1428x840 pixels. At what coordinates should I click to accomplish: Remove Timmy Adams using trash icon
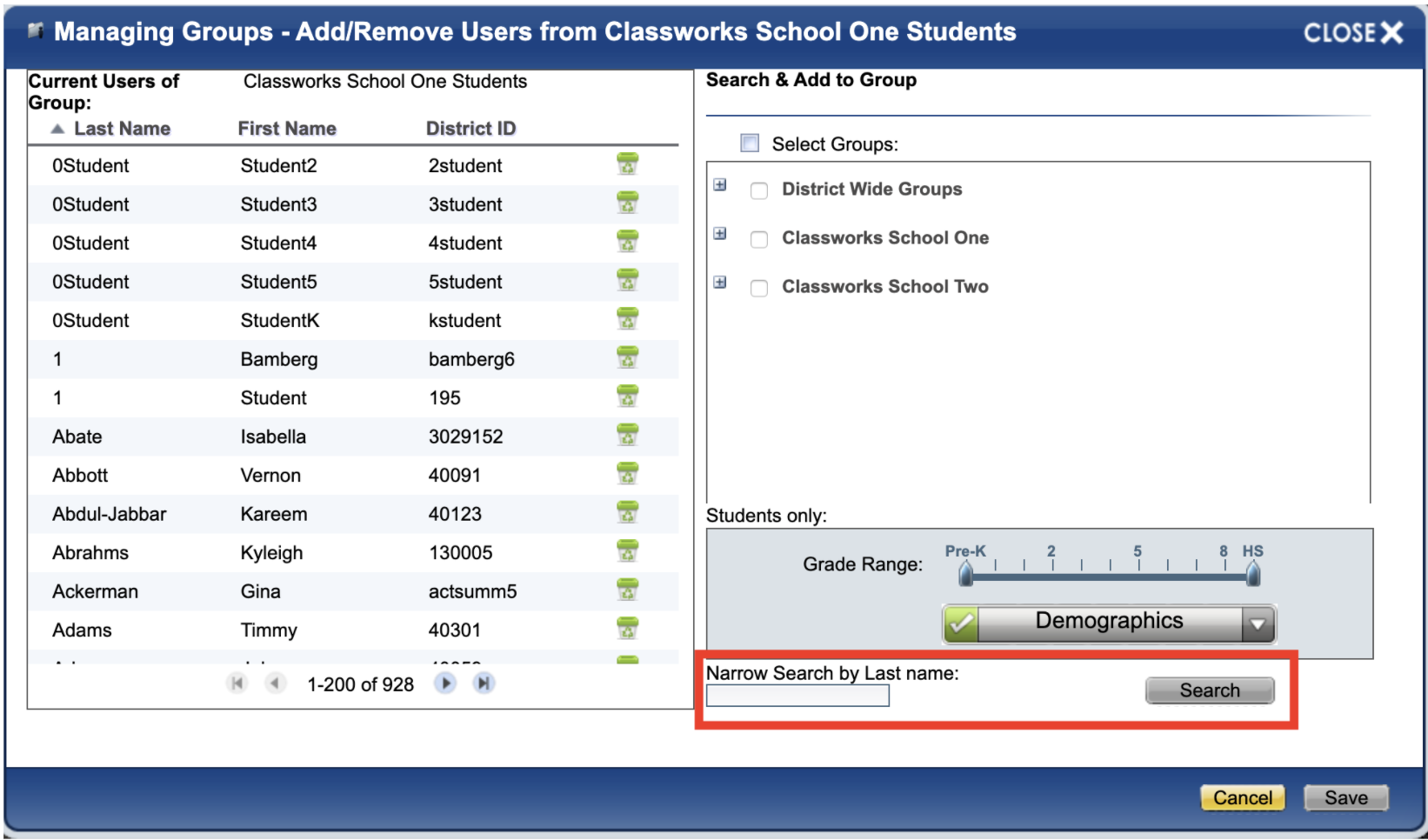(x=627, y=629)
